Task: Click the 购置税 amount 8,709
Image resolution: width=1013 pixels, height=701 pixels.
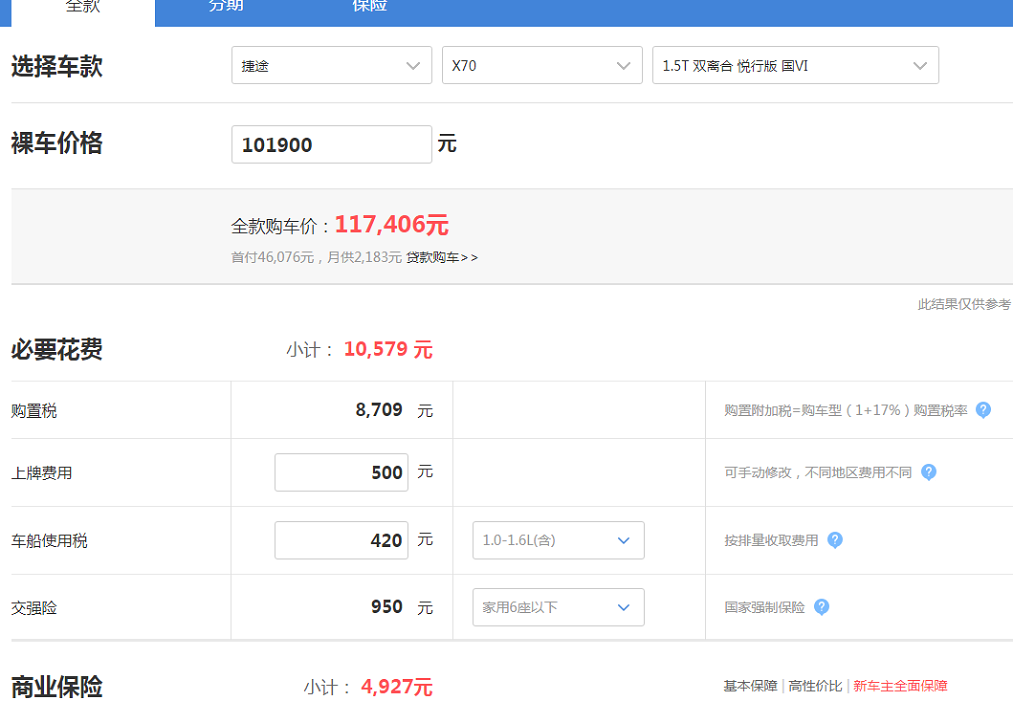Action: (x=379, y=410)
